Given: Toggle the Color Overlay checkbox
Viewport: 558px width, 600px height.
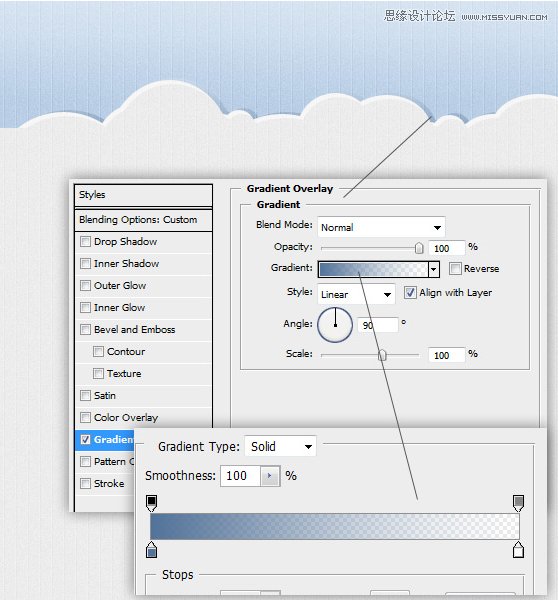Looking at the screenshot, I should [85, 417].
